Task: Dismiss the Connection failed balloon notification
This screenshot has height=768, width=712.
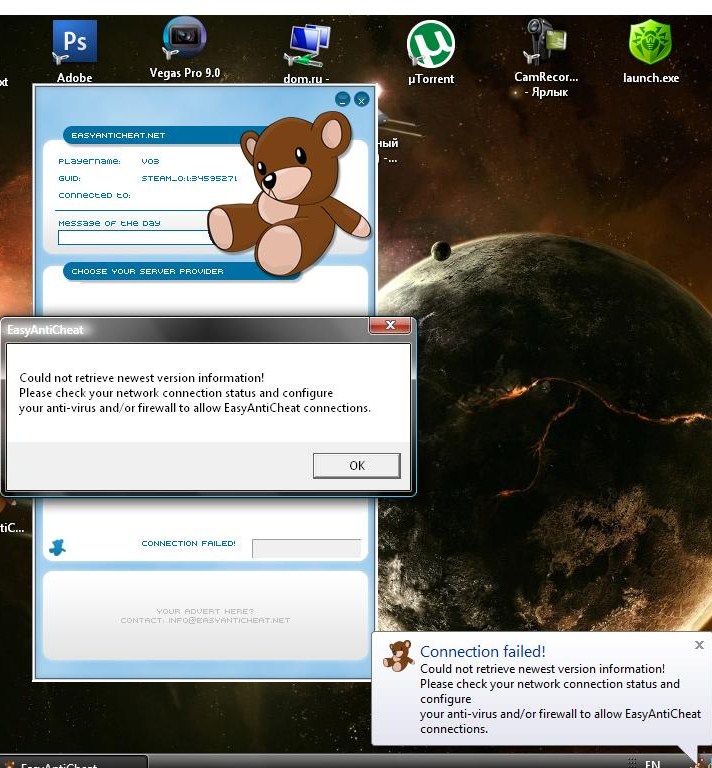Action: (x=699, y=645)
